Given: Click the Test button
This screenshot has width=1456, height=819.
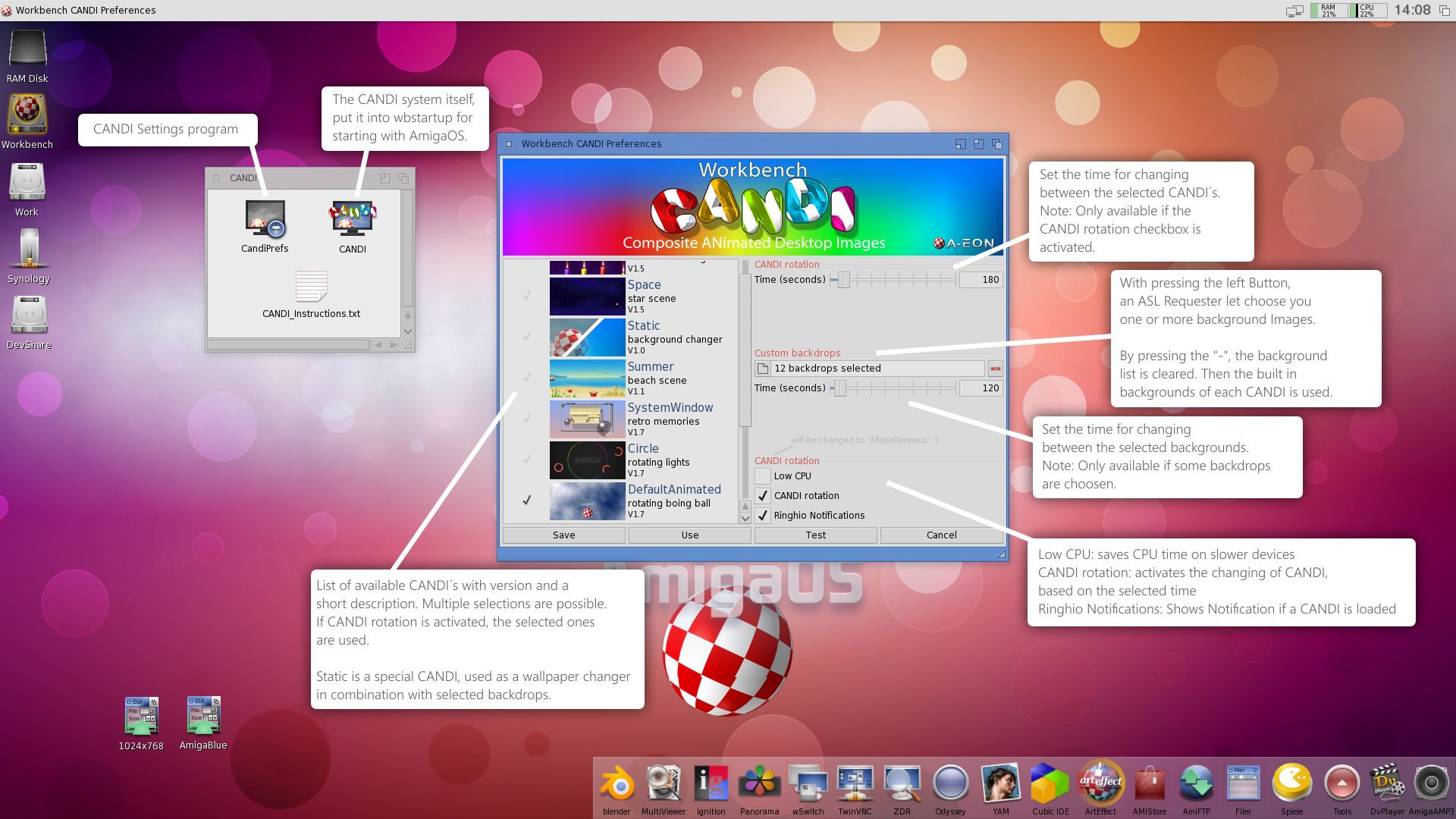Looking at the screenshot, I should [x=815, y=535].
